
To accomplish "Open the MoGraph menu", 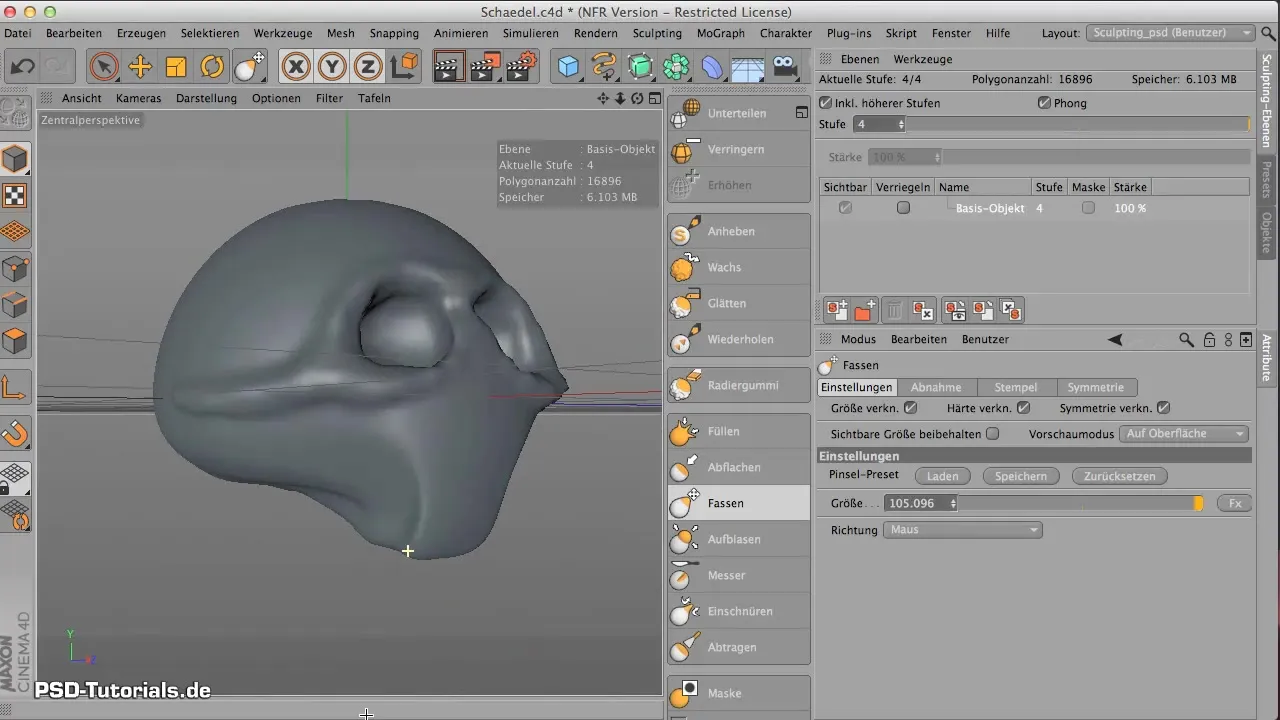I will click(720, 33).
